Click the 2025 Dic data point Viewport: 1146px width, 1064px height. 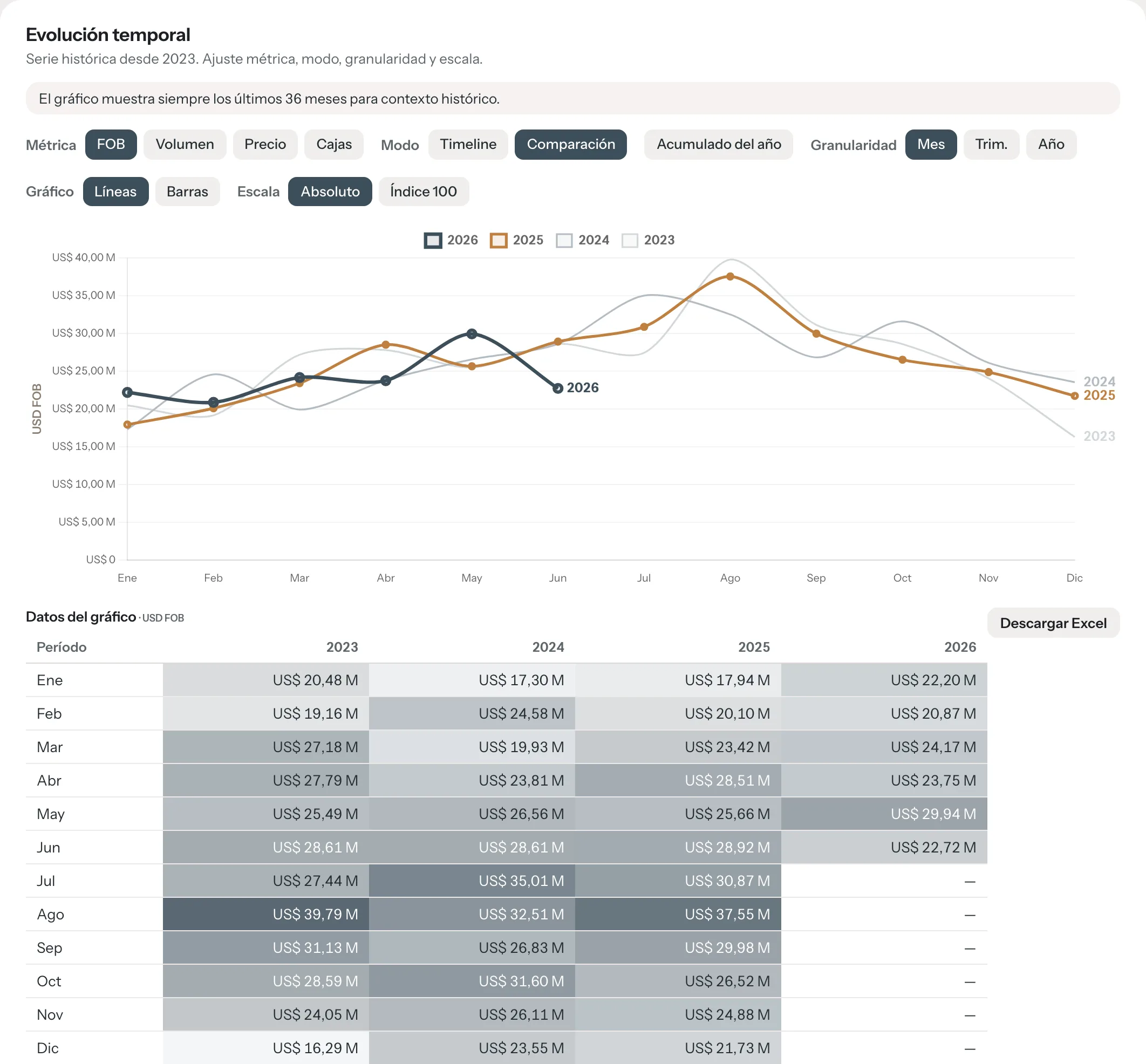point(1074,395)
